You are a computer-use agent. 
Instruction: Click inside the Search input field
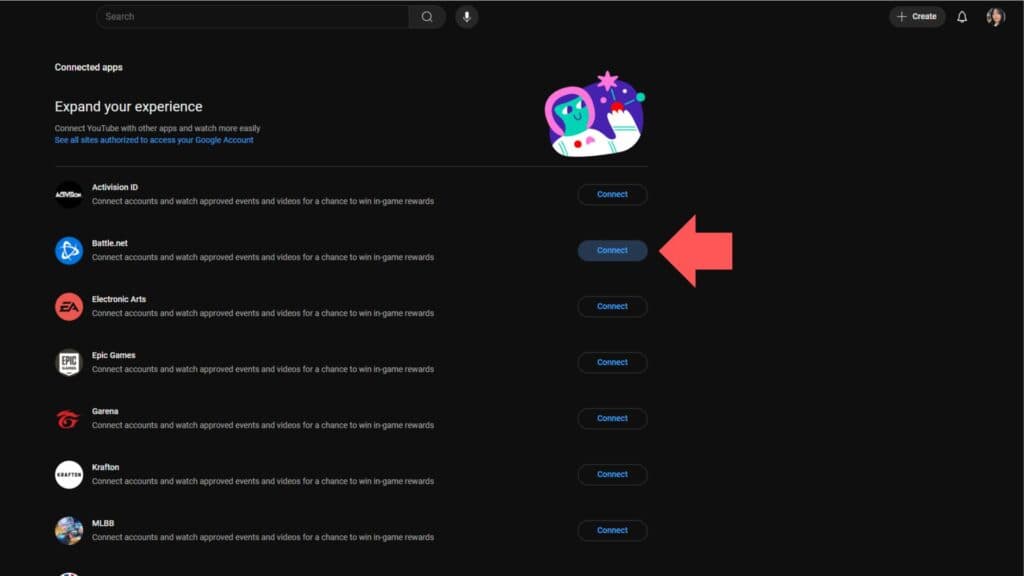tap(250, 16)
